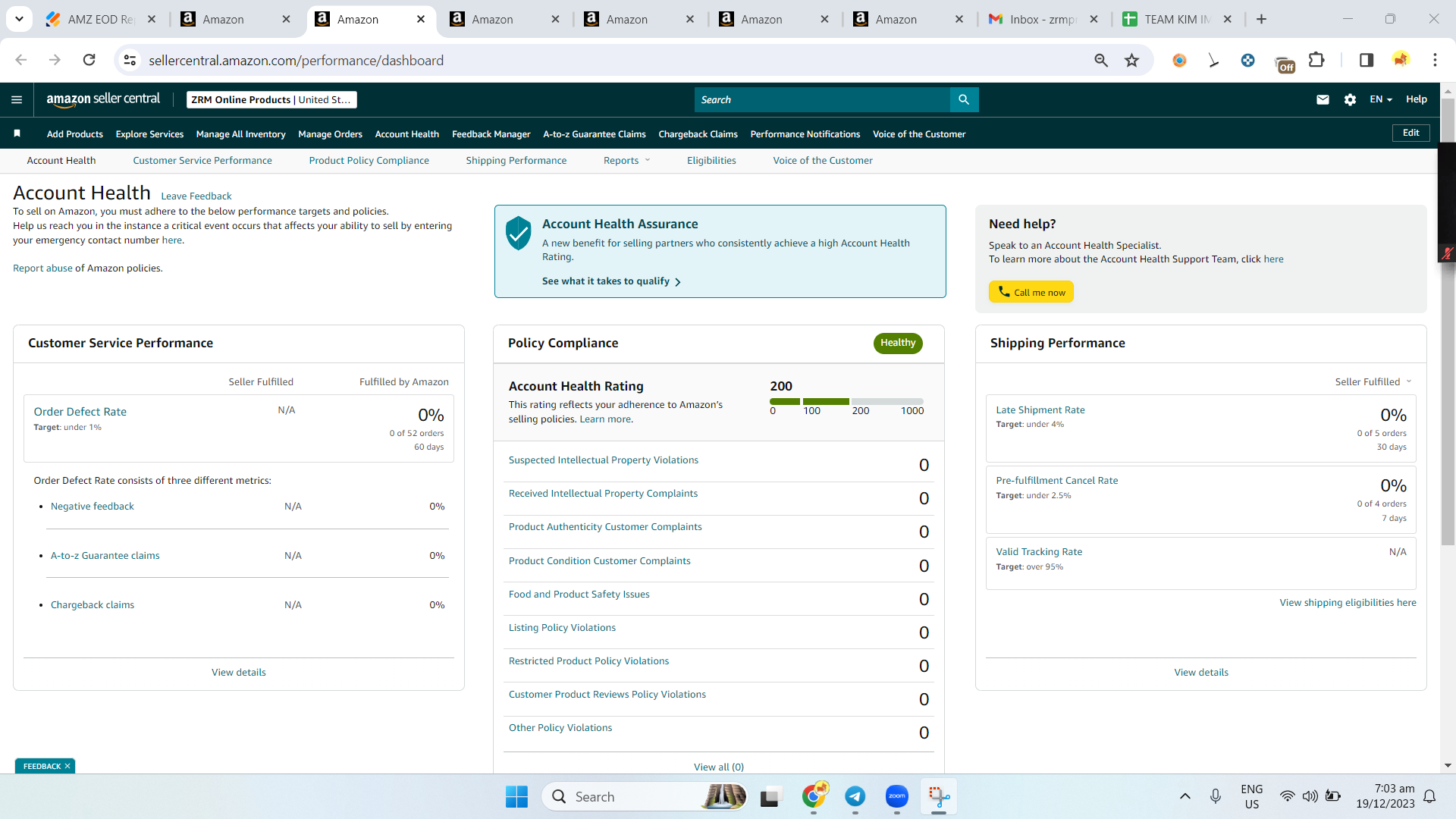The height and width of the screenshot is (819, 1456).
Task: Open the notifications bell in system tray
Action: pyautogui.click(x=1430, y=796)
